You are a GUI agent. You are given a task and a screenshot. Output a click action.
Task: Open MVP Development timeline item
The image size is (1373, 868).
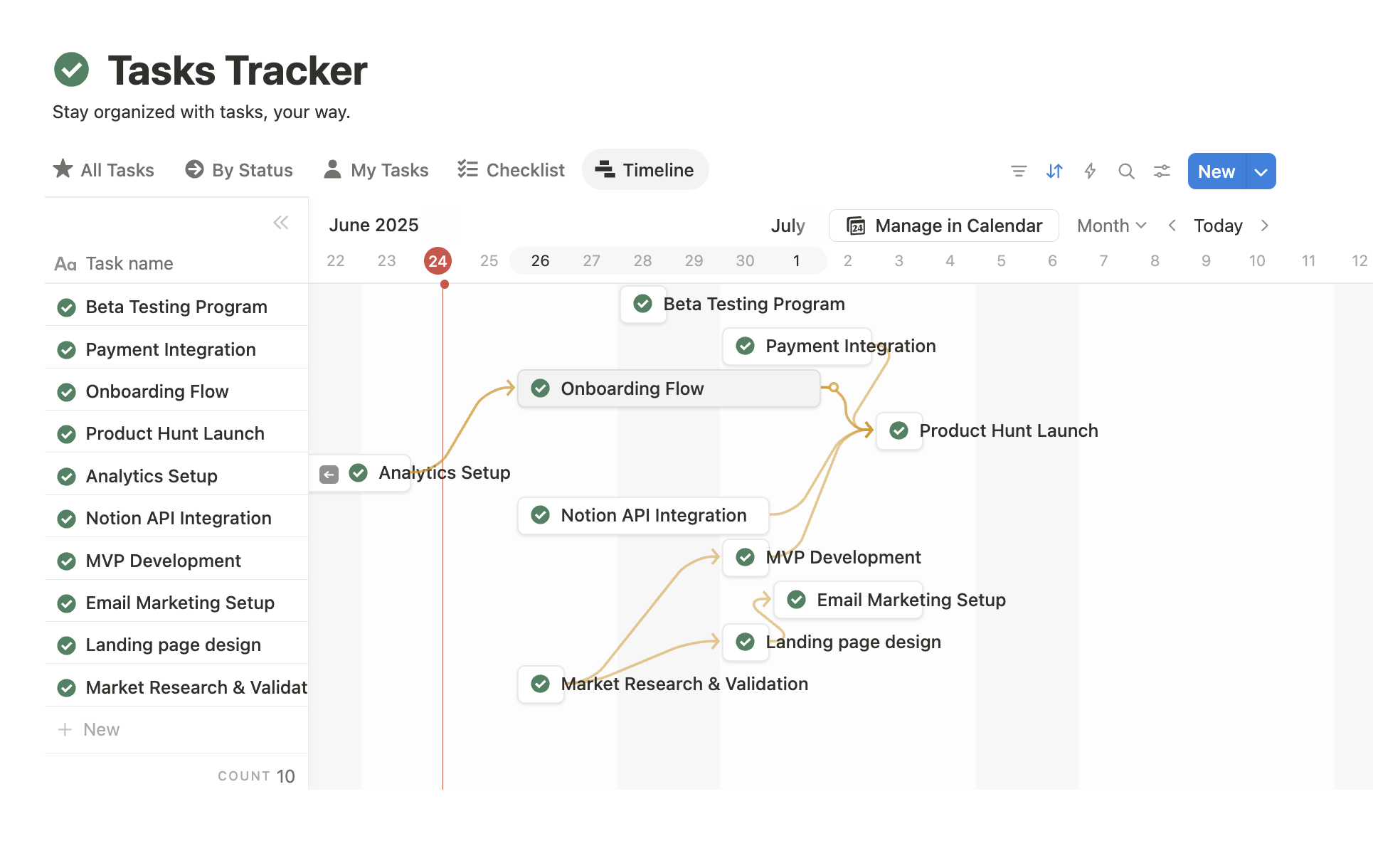point(746,557)
